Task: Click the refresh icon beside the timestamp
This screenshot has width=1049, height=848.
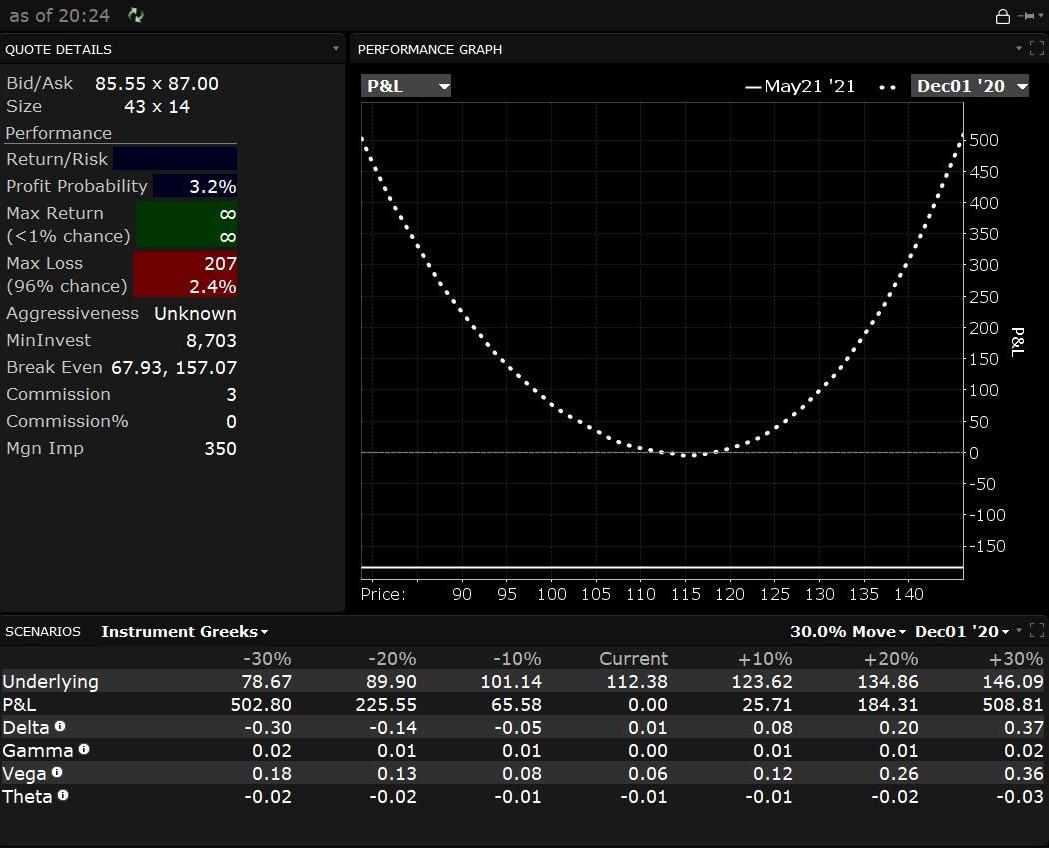Action: click(x=136, y=16)
